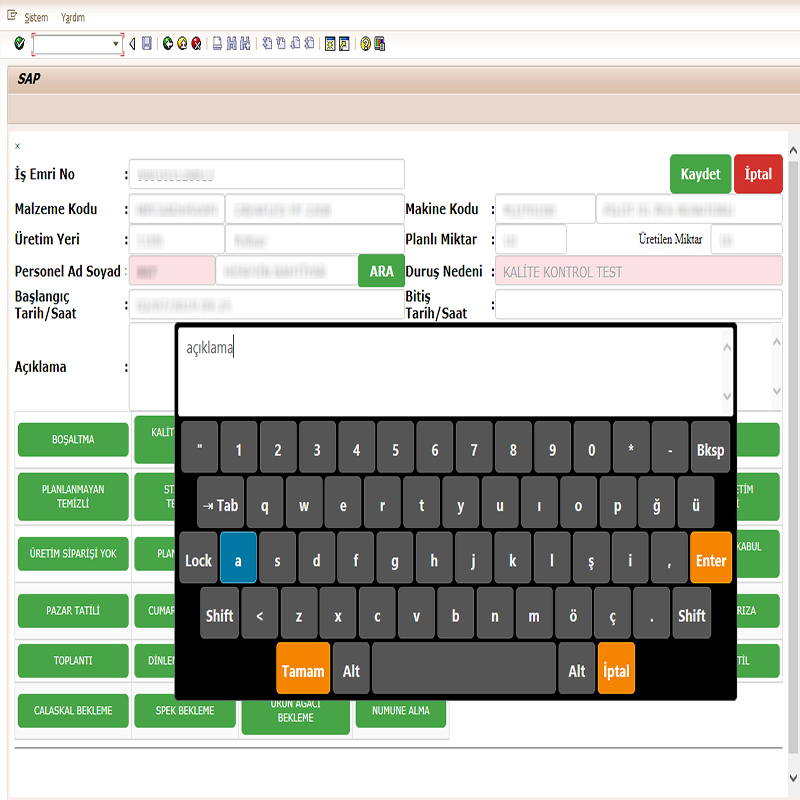
Task: Select the PAZAR TATİLİ button
Action: [73, 611]
